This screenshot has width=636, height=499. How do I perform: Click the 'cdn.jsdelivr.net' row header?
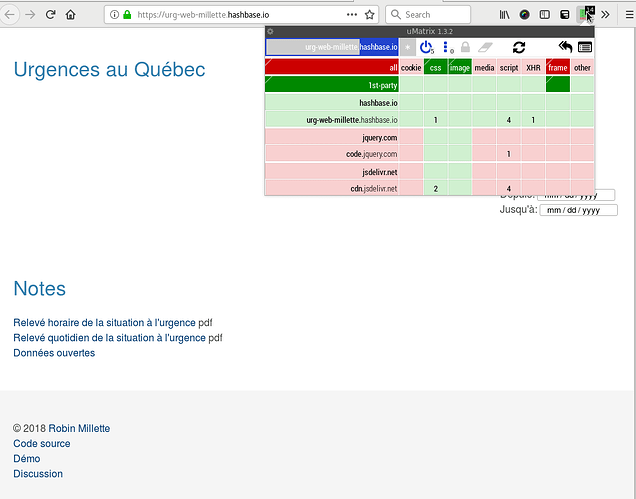click(x=332, y=188)
